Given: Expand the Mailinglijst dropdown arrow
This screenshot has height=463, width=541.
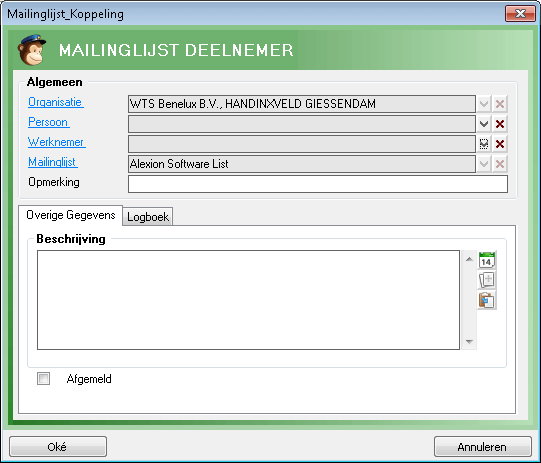Looking at the screenshot, I should pos(484,164).
